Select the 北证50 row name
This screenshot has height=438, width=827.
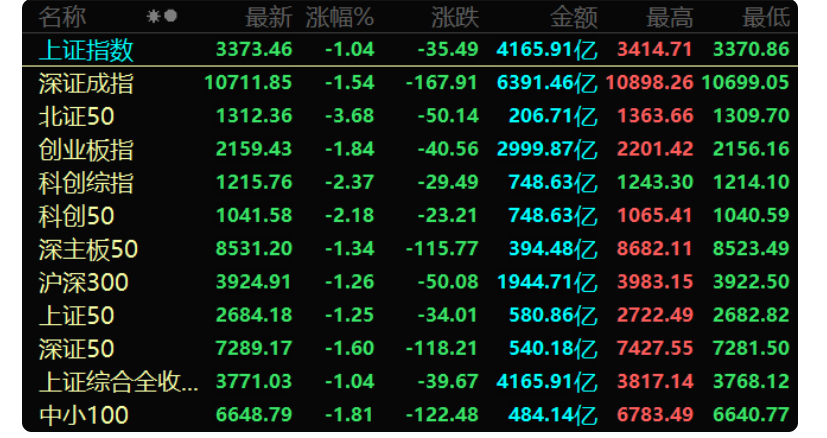[76, 117]
